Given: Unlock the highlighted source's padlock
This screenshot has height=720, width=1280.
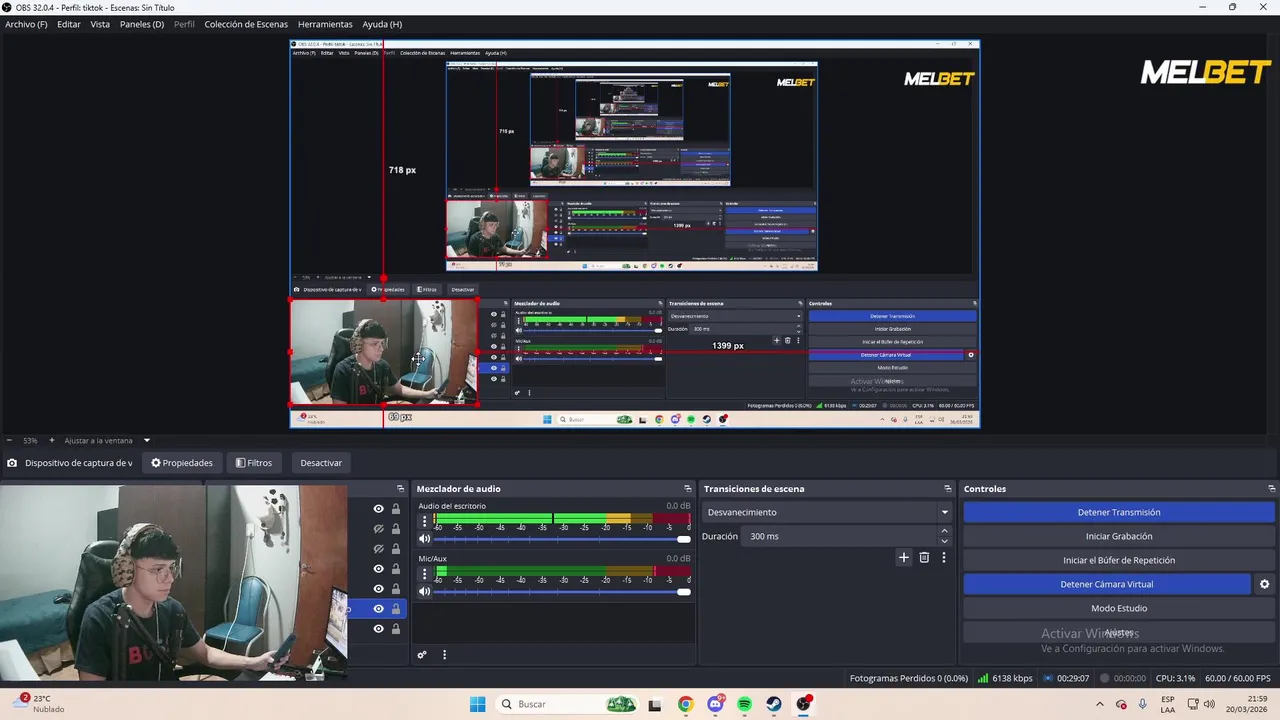Looking at the screenshot, I should point(396,609).
